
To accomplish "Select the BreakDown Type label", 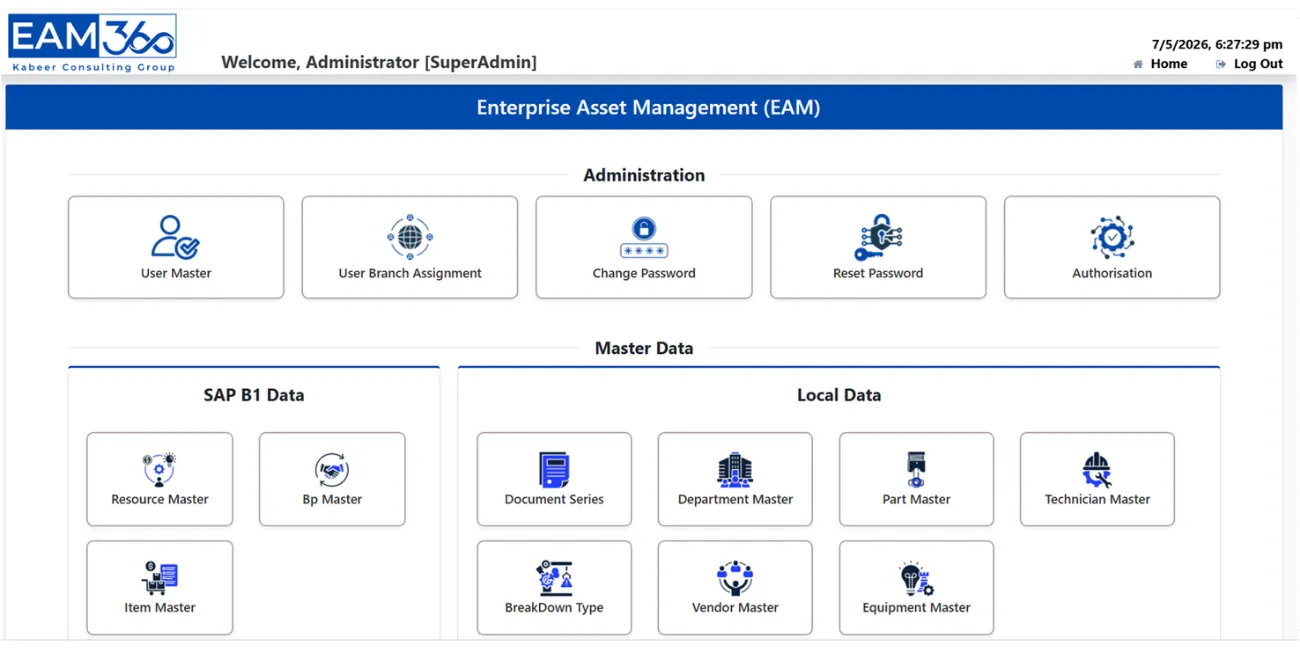I will coord(554,607).
